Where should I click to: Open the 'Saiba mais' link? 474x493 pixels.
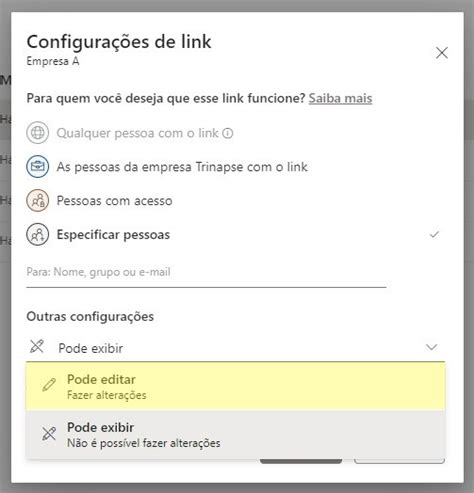[340, 98]
